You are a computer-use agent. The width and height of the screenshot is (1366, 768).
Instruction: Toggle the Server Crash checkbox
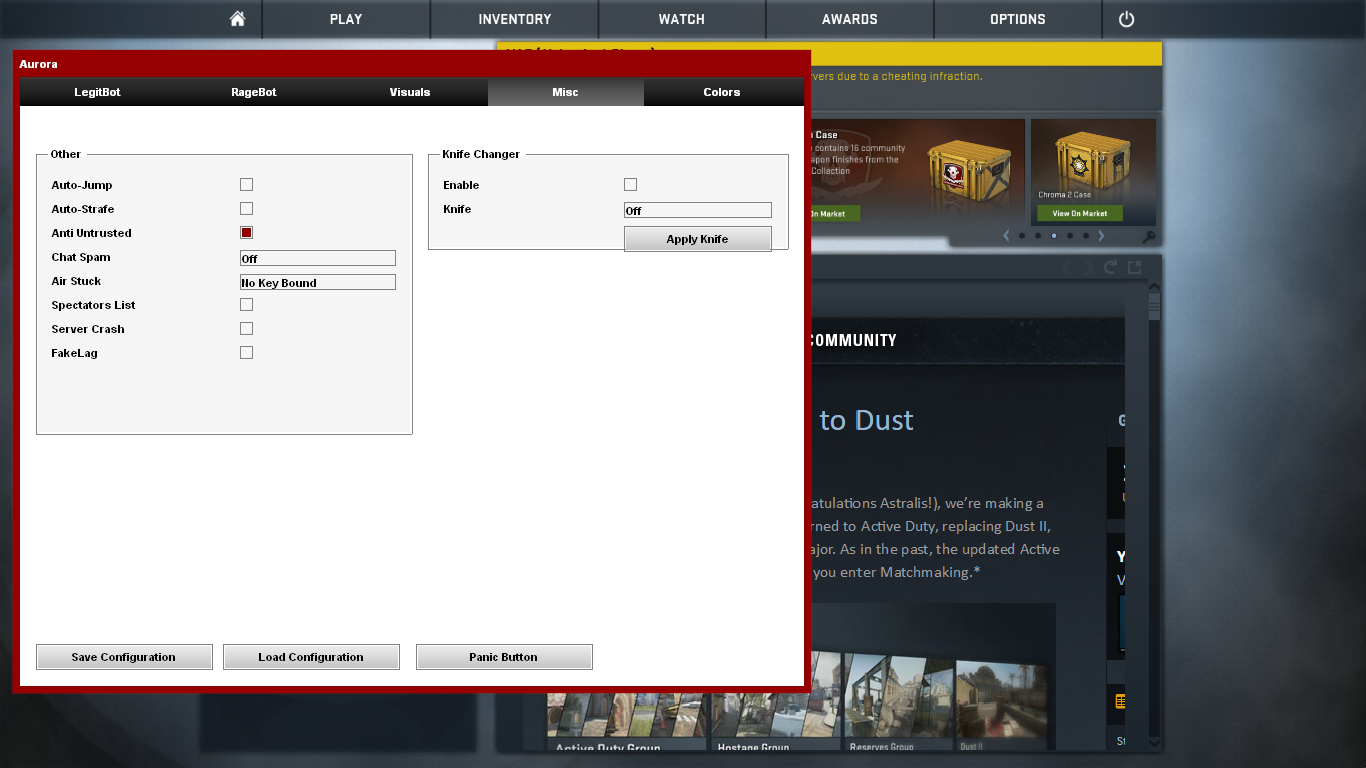click(246, 329)
